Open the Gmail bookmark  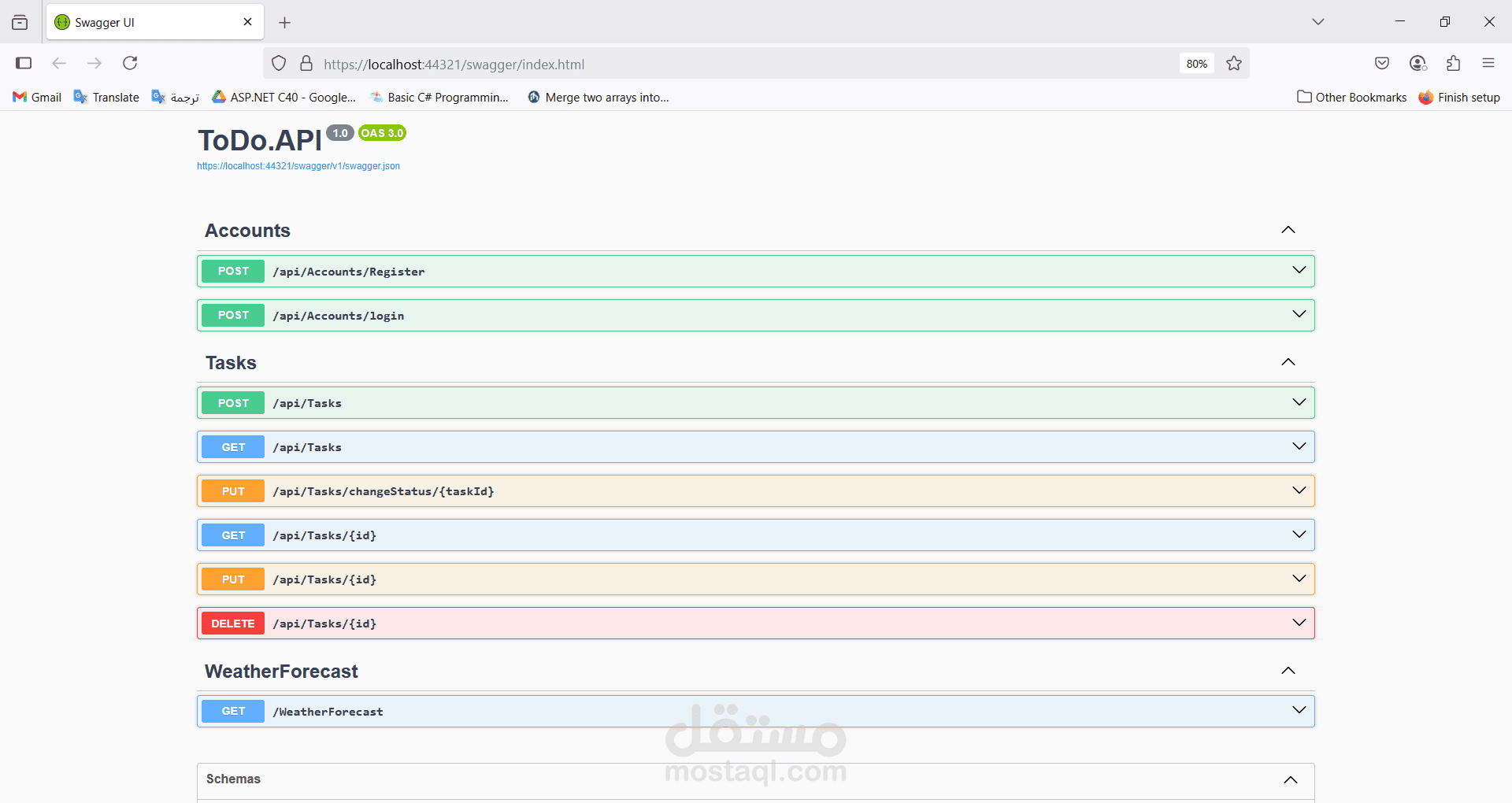tap(37, 97)
